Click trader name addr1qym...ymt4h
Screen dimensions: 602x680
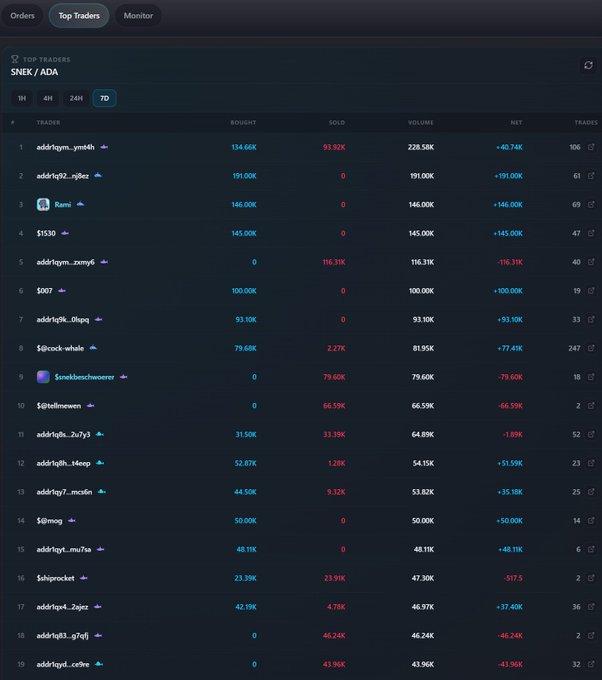65,147
